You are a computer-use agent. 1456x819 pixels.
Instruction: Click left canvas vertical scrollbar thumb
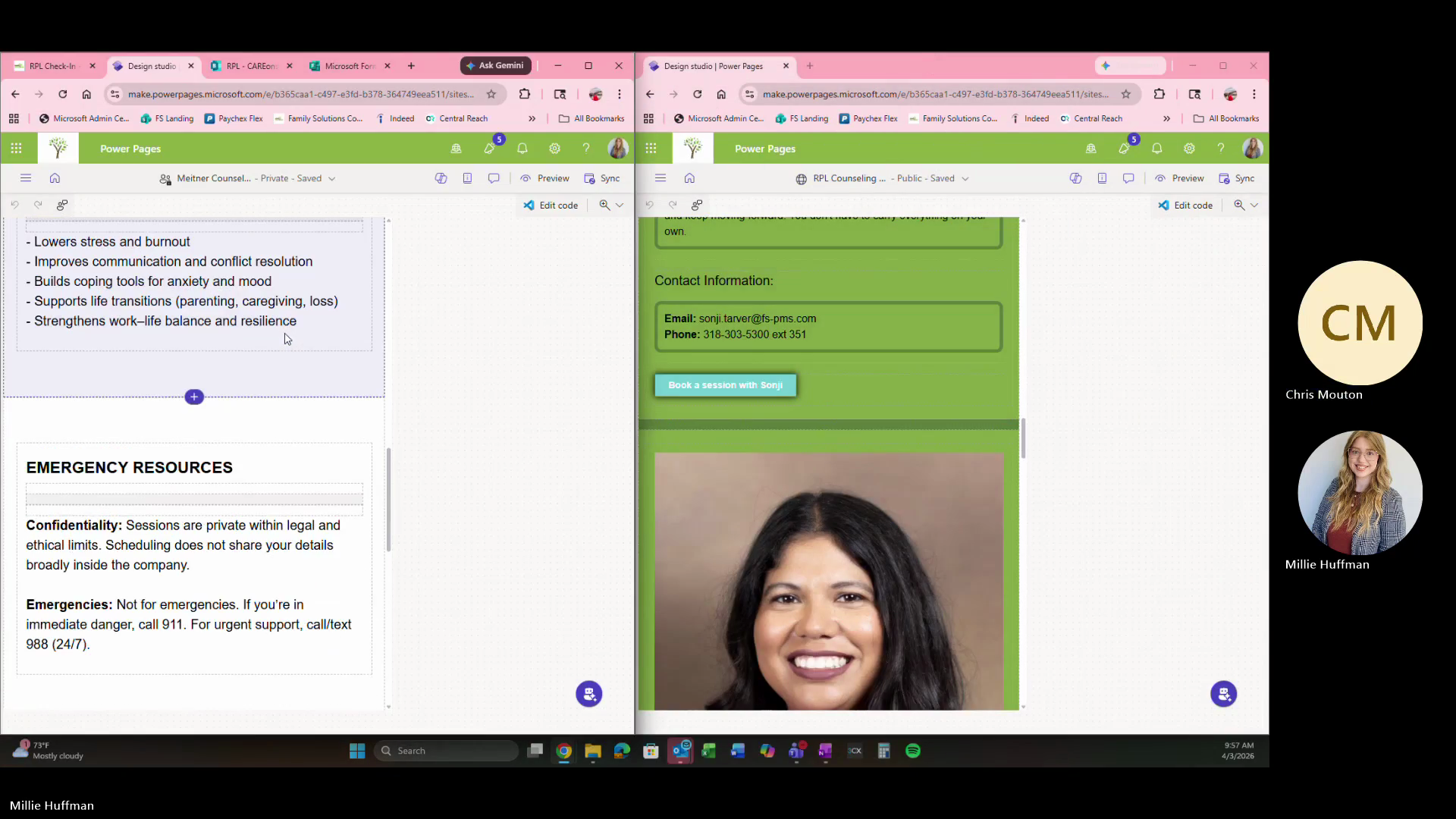[388, 500]
